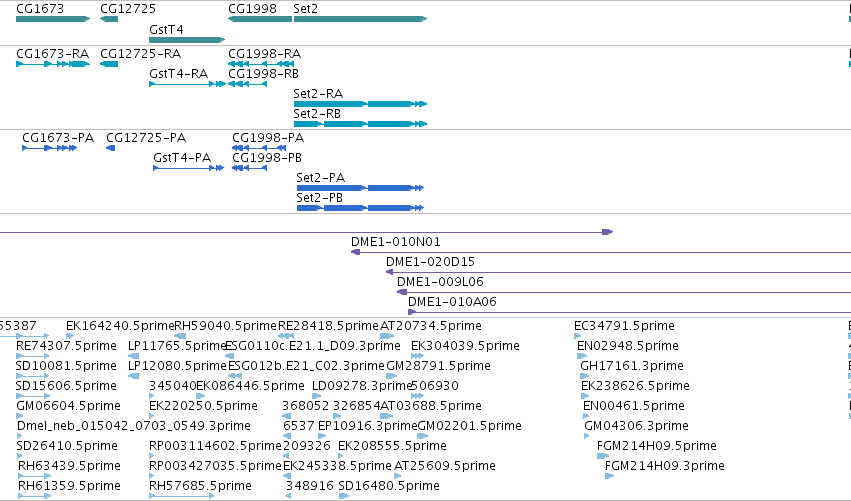Select protein CG1998-PB

pos(250,168)
